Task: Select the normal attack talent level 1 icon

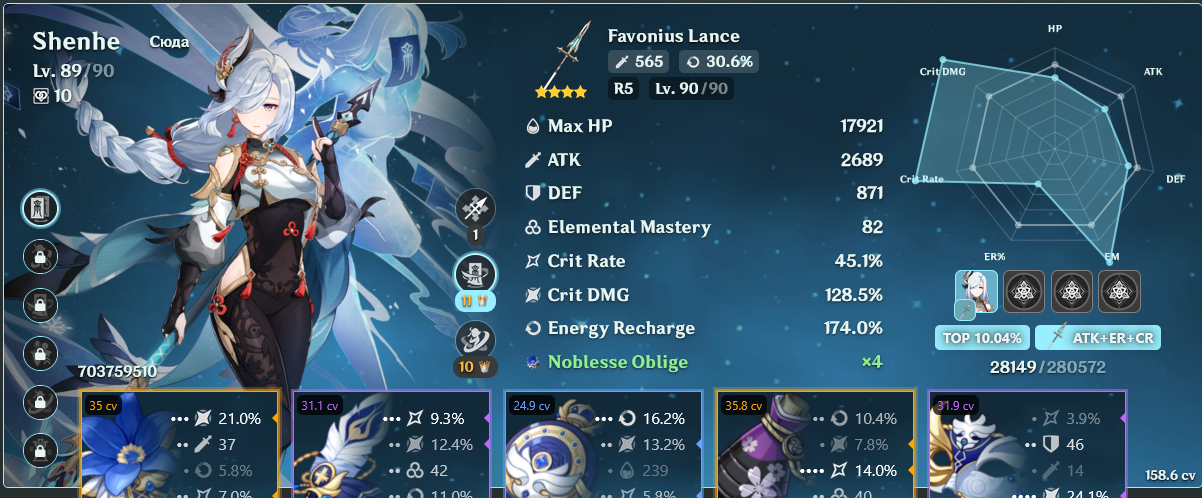Action: point(476,208)
